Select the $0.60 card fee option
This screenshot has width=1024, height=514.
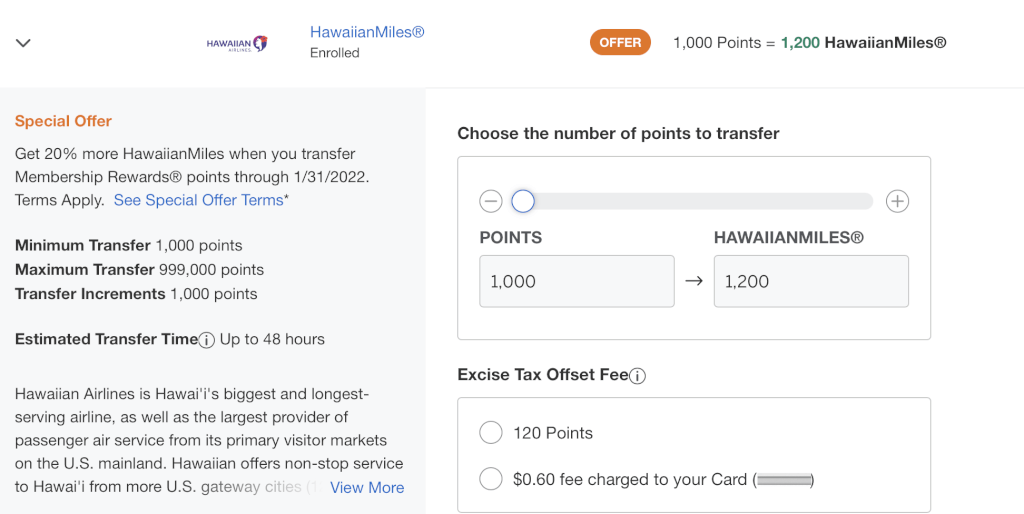[490, 479]
